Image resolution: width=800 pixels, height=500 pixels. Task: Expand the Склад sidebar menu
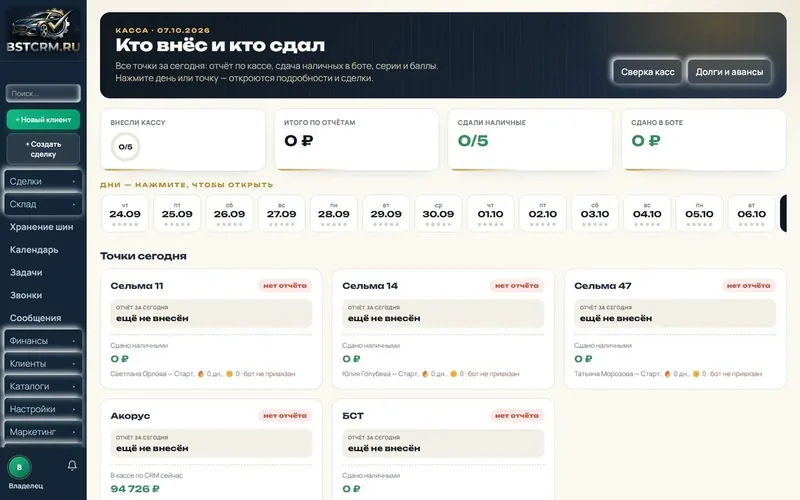click(43, 204)
